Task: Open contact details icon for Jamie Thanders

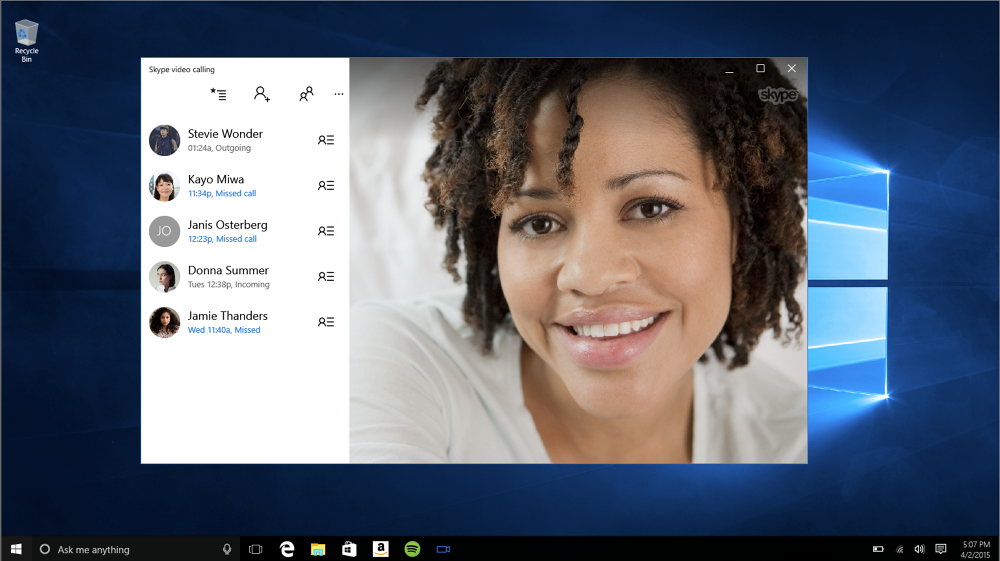Action: click(x=326, y=322)
